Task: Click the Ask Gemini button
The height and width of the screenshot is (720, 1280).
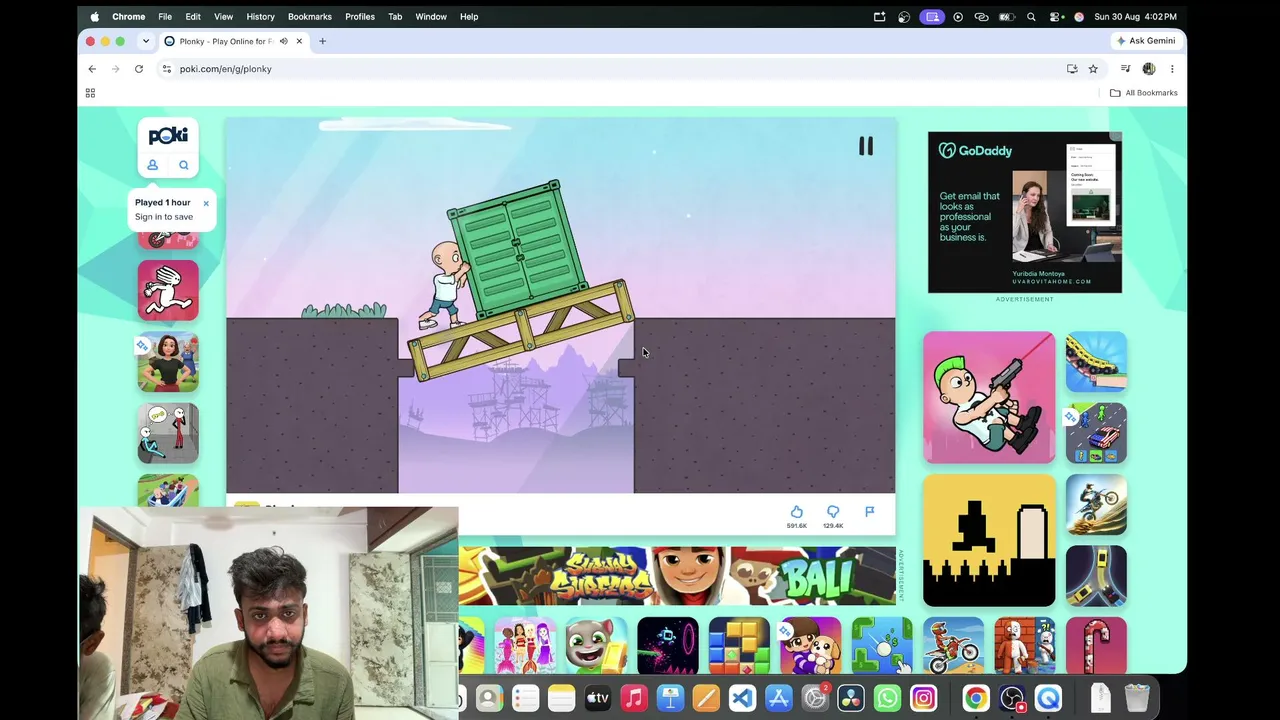Action: [x=1147, y=41]
